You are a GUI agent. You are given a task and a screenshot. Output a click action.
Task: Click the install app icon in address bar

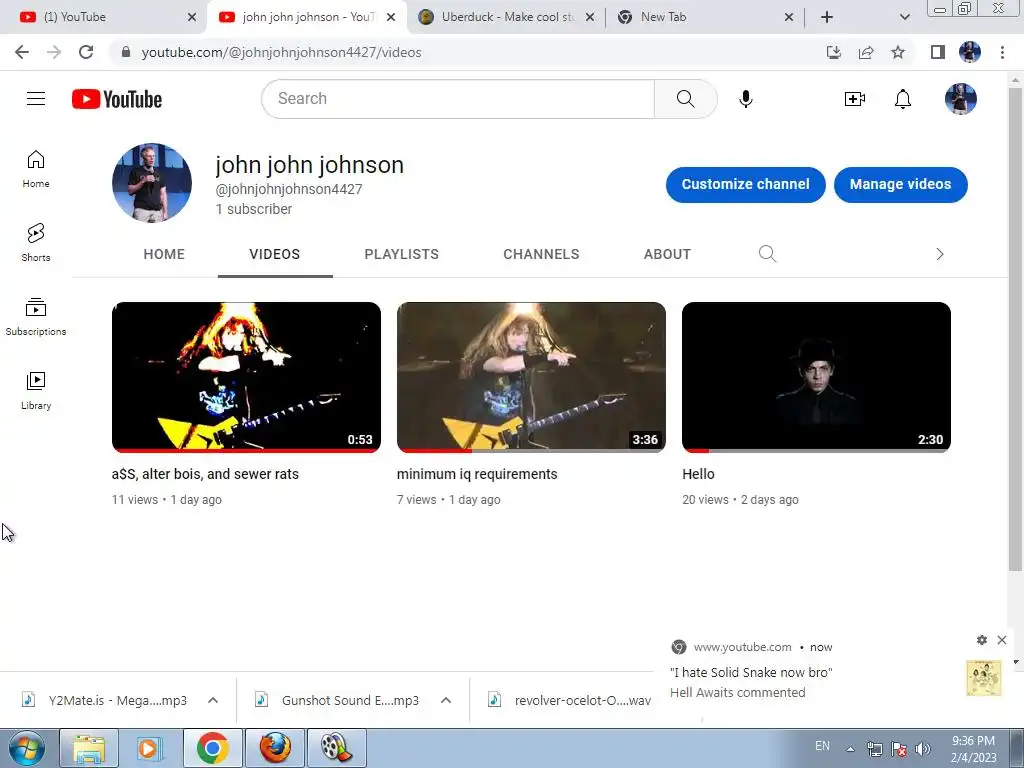834,52
